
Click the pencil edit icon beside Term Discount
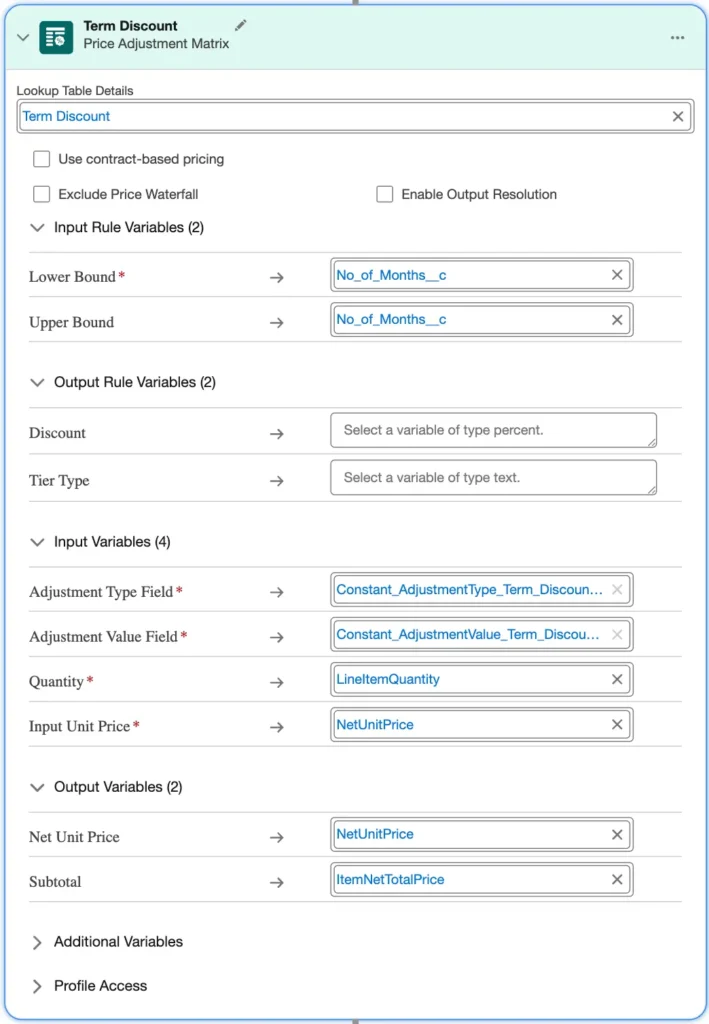pyautogui.click(x=240, y=25)
